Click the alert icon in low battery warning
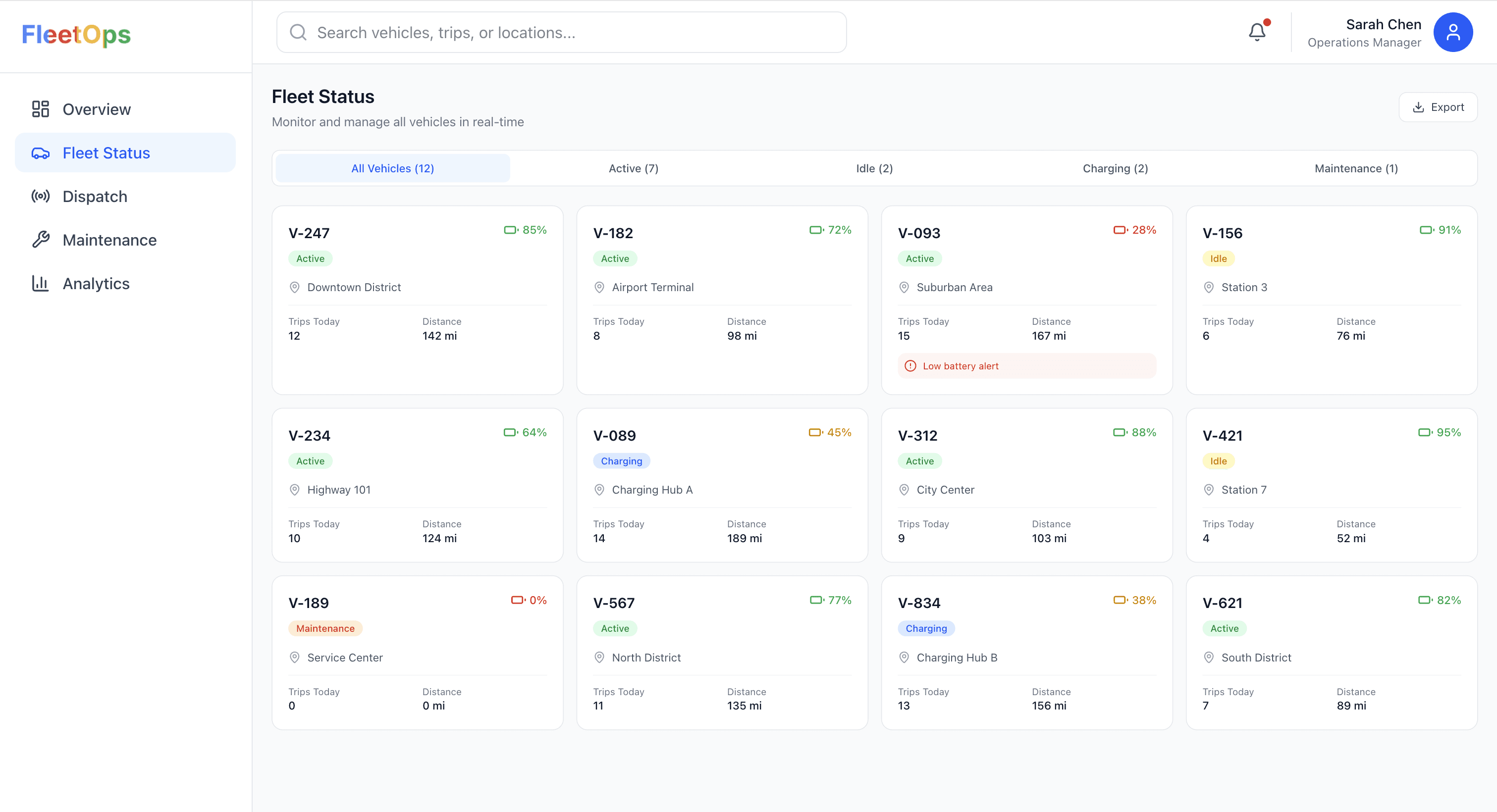 [x=910, y=366]
